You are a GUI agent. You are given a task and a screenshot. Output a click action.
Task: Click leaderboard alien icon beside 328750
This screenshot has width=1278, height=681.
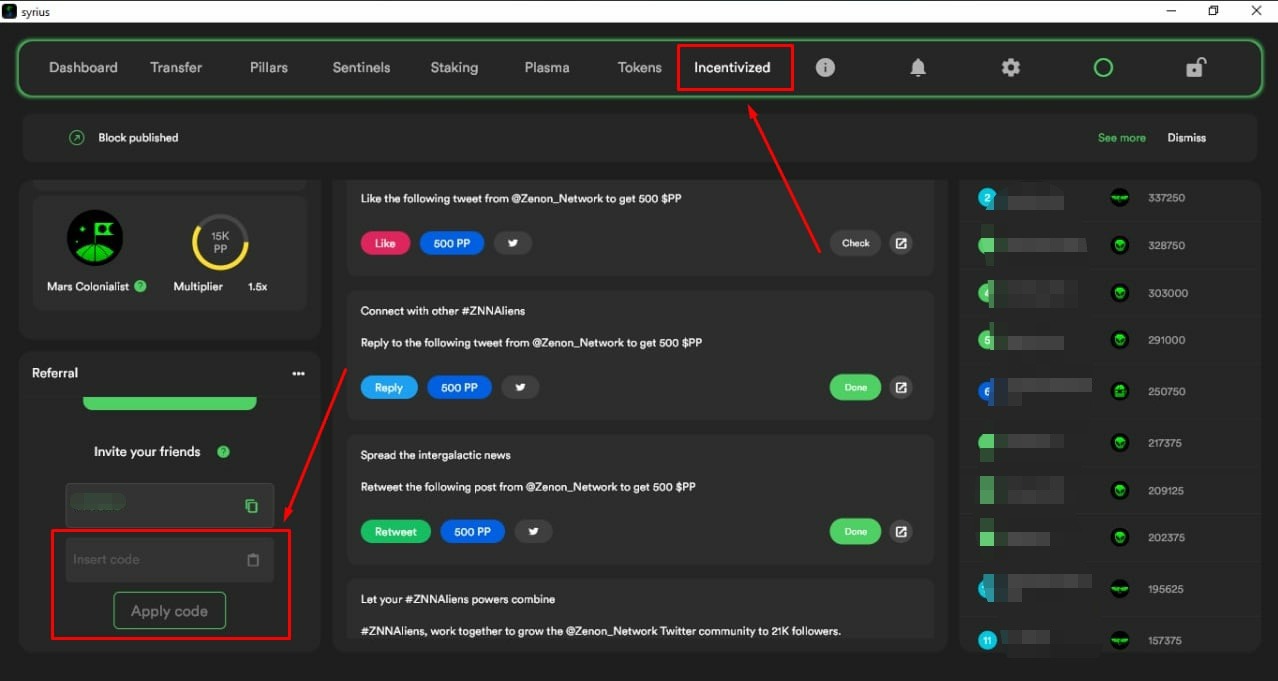tap(1120, 245)
